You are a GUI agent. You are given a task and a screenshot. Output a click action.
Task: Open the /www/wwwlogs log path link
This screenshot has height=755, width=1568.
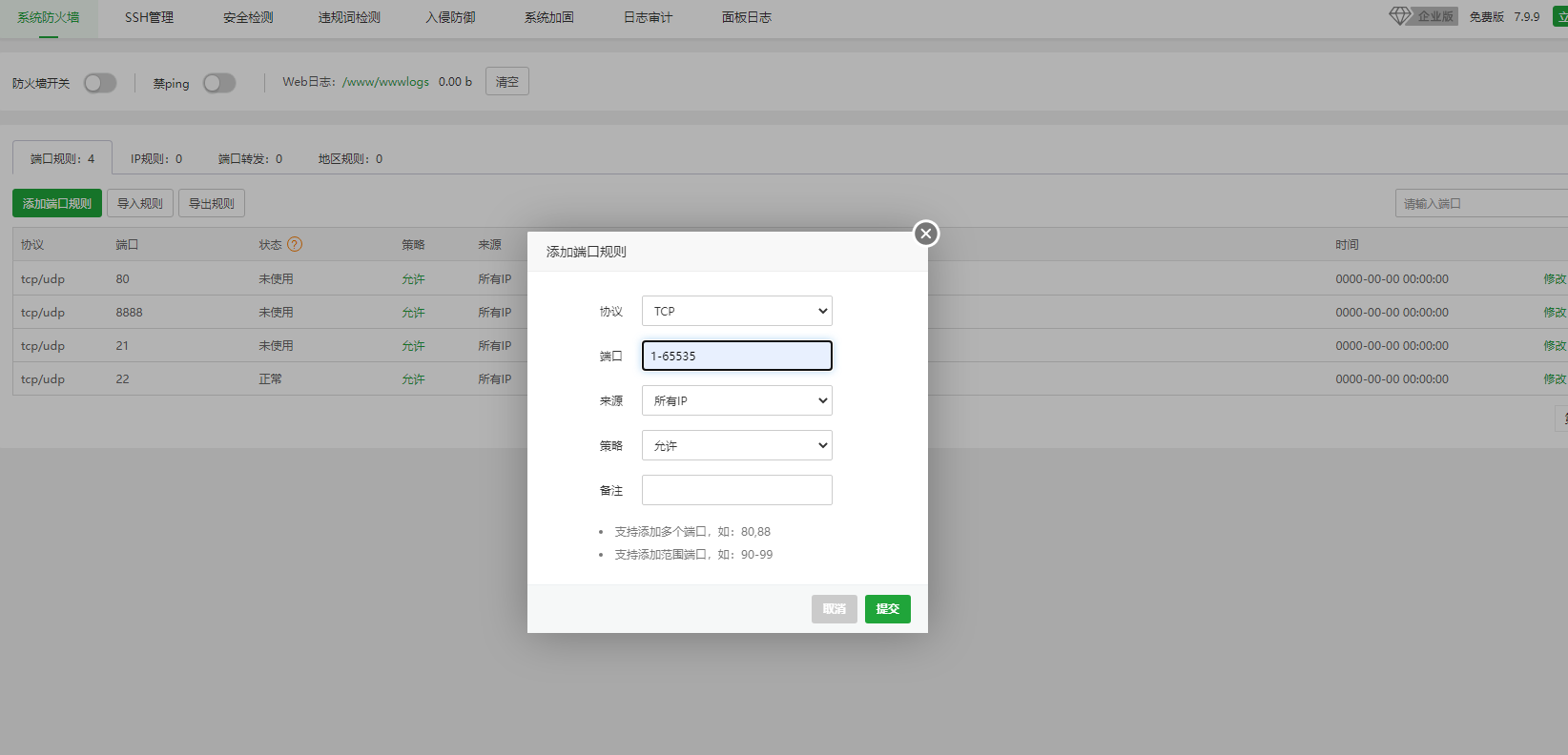385,82
